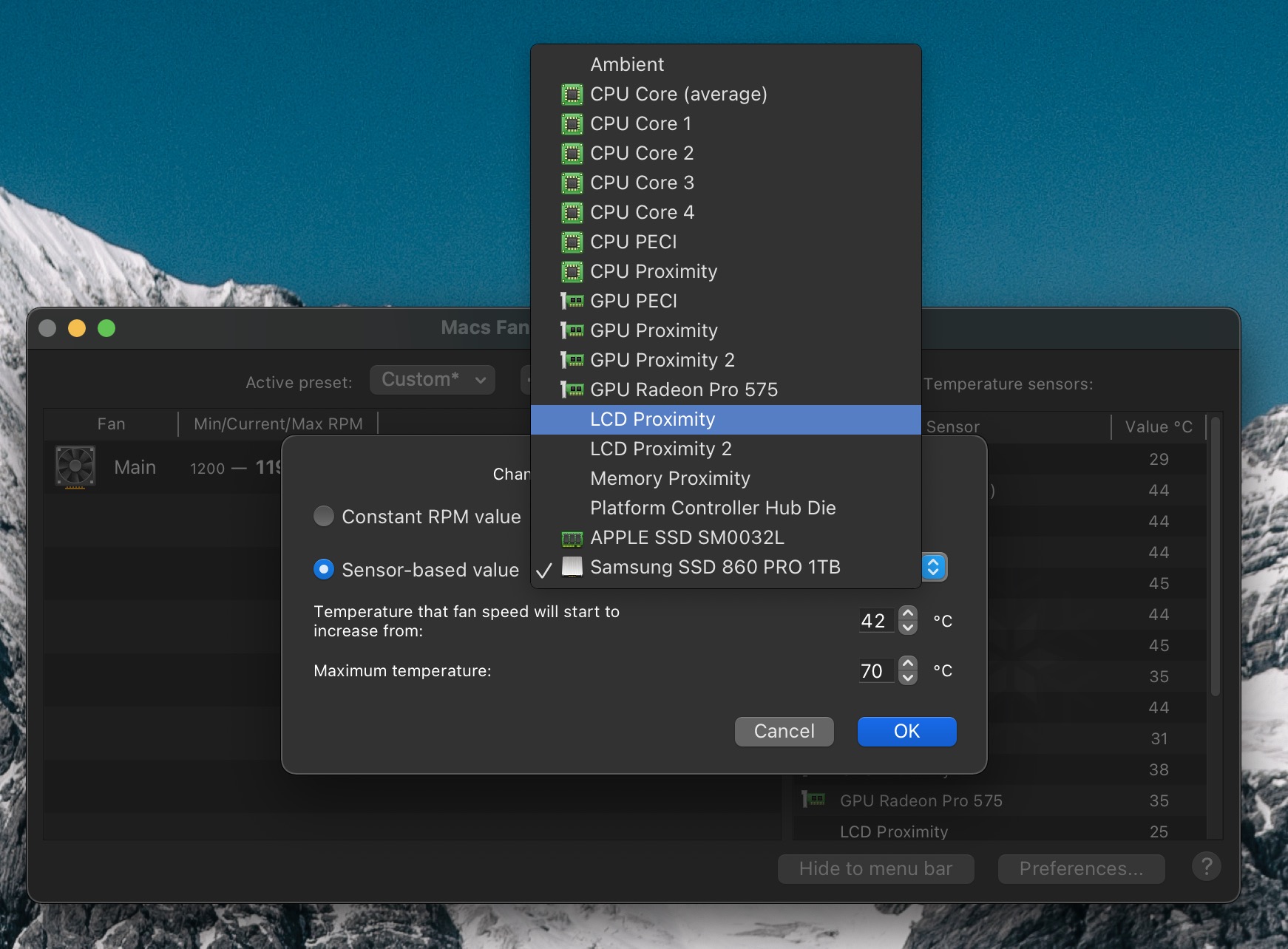Click the start temperature field showing 42

[x=875, y=621]
